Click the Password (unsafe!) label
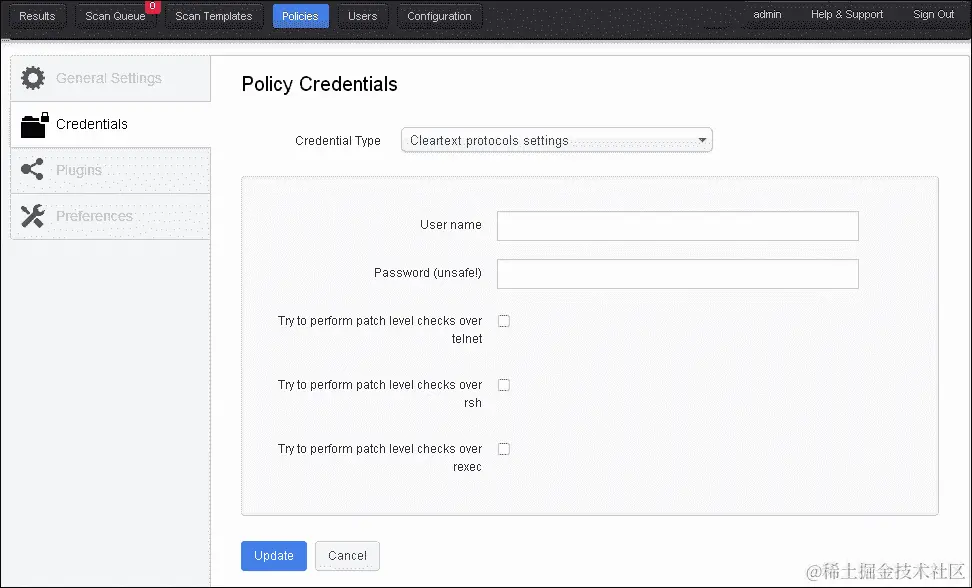The image size is (972, 588). pyautogui.click(x=428, y=273)
